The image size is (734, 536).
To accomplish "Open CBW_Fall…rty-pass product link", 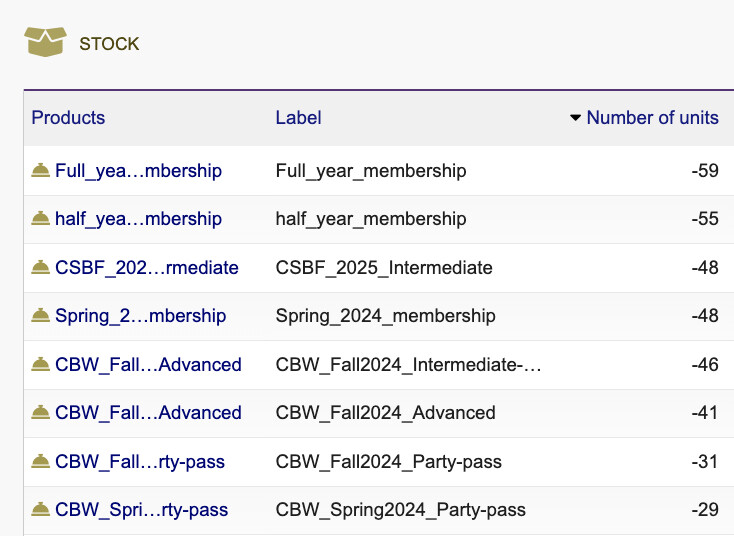I will pos(140,462).
